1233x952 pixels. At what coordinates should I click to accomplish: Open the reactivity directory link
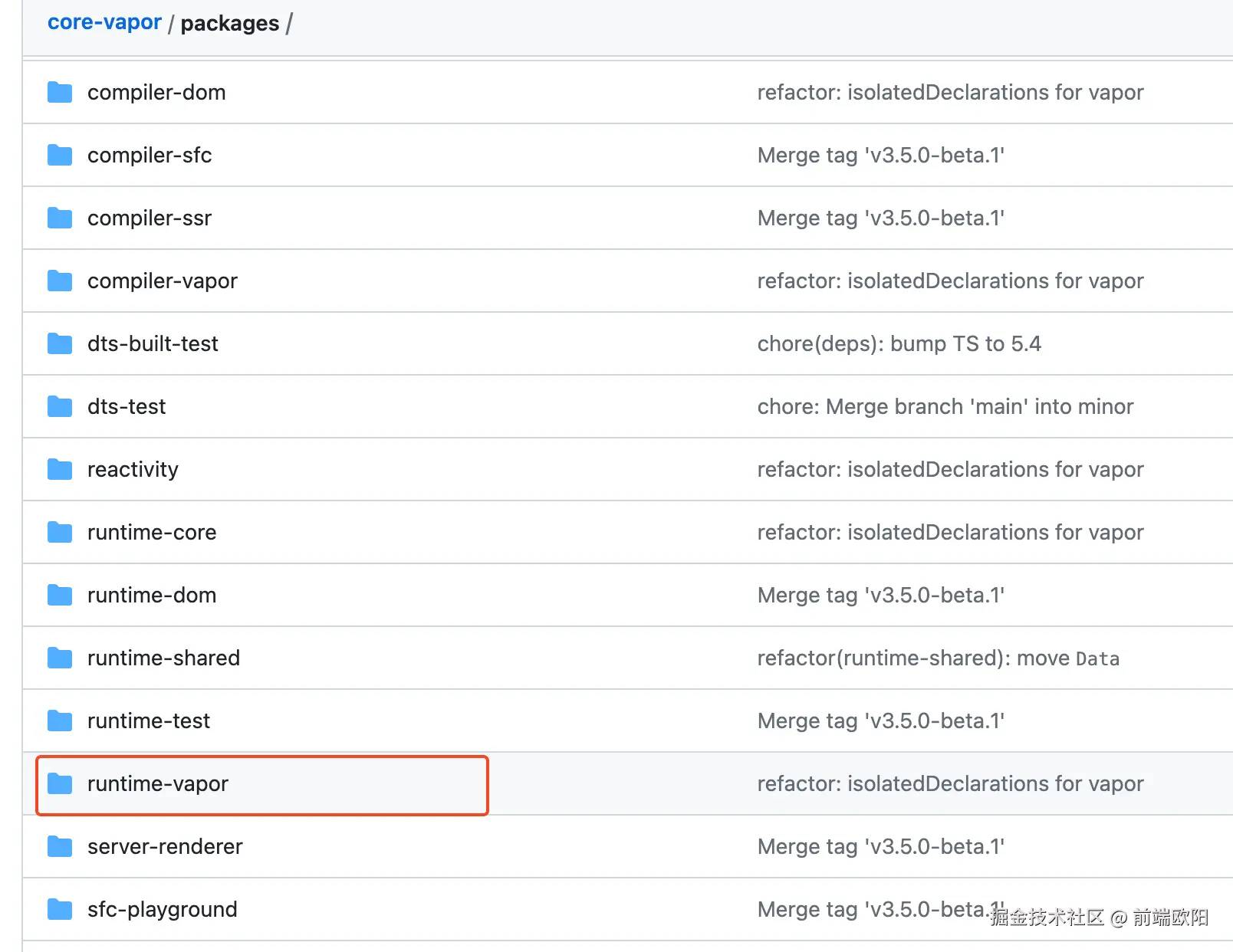[133, 470]
